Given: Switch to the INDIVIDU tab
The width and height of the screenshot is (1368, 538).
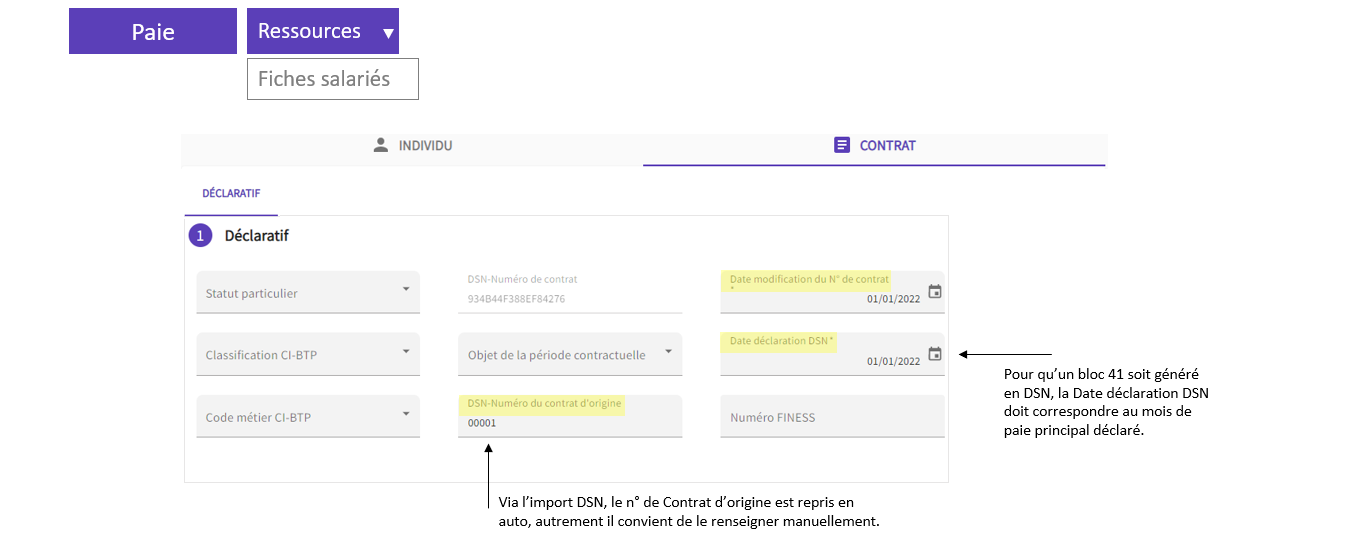Looking at the screenshot, I should click(x=412, y=145).
